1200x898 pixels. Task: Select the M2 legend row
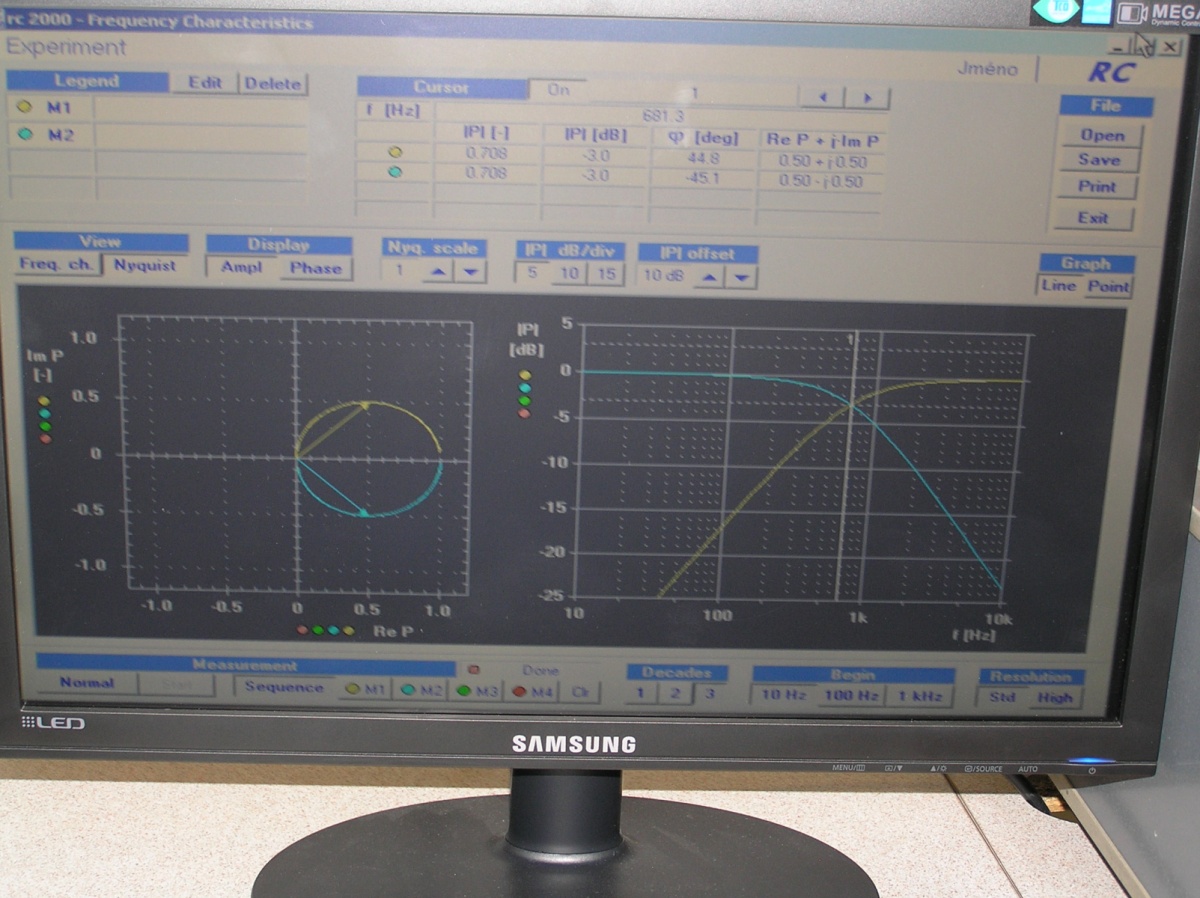click(x=158, y=136)
